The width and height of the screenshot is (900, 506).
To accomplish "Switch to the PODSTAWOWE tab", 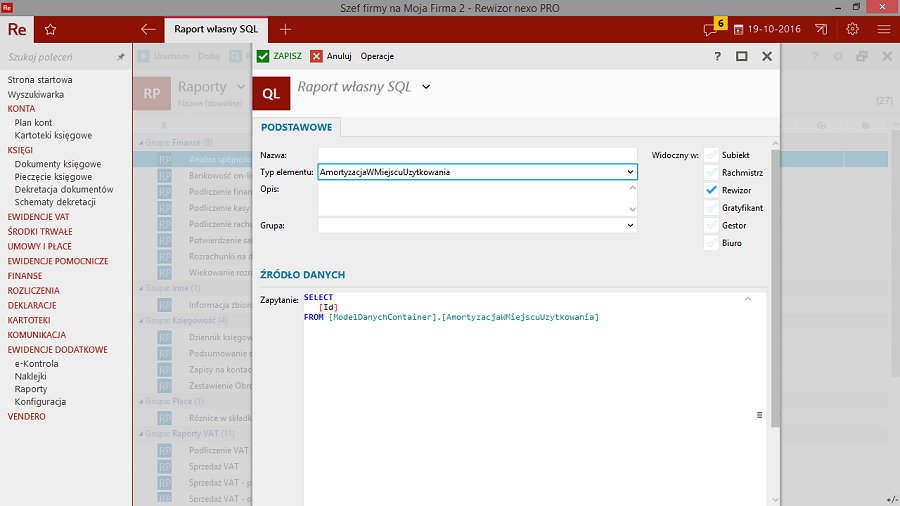I will click(297, 127).
